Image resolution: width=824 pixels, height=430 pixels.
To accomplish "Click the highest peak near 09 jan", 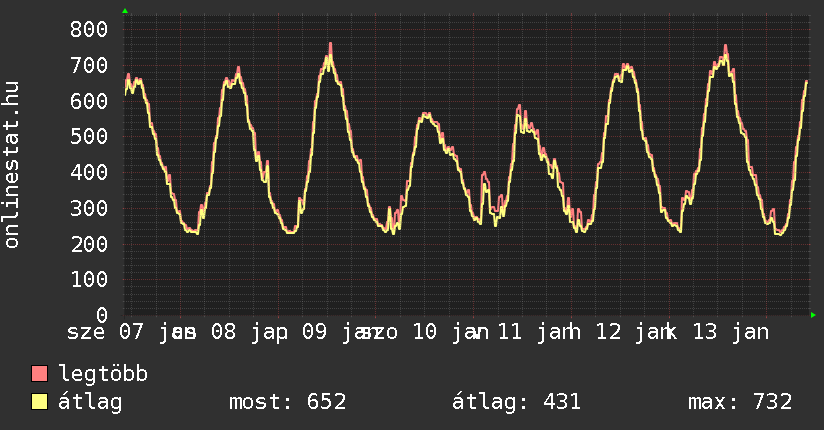I will (x=329, y=46).
